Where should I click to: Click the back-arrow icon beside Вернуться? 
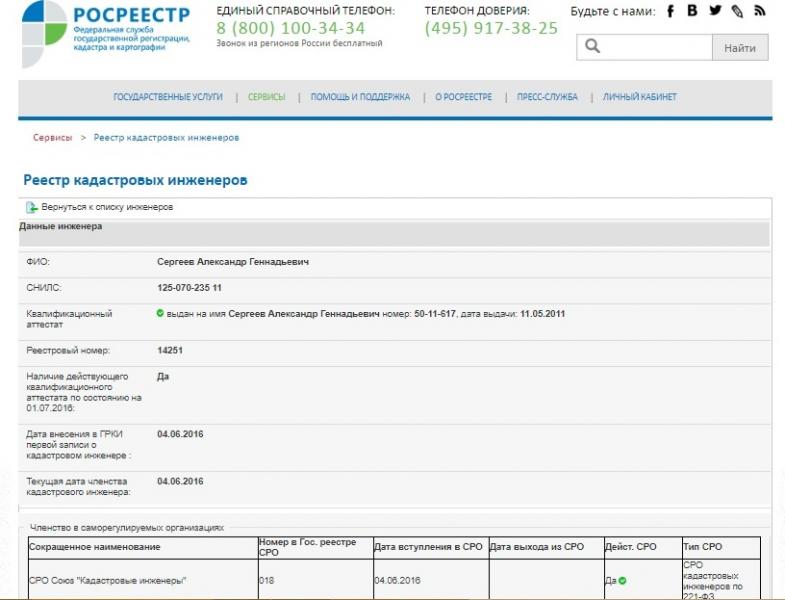[31, 207]
